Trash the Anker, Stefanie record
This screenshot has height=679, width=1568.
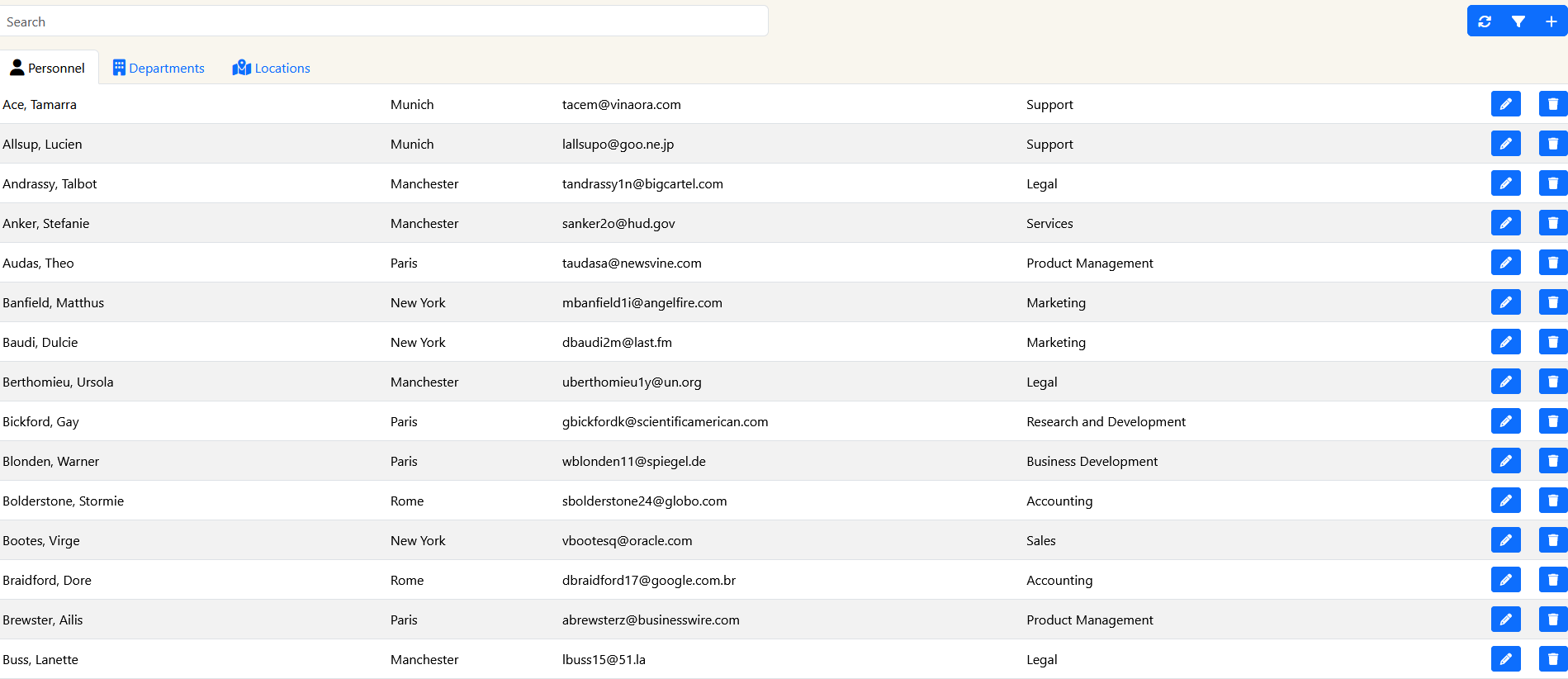pos(1552,223)
